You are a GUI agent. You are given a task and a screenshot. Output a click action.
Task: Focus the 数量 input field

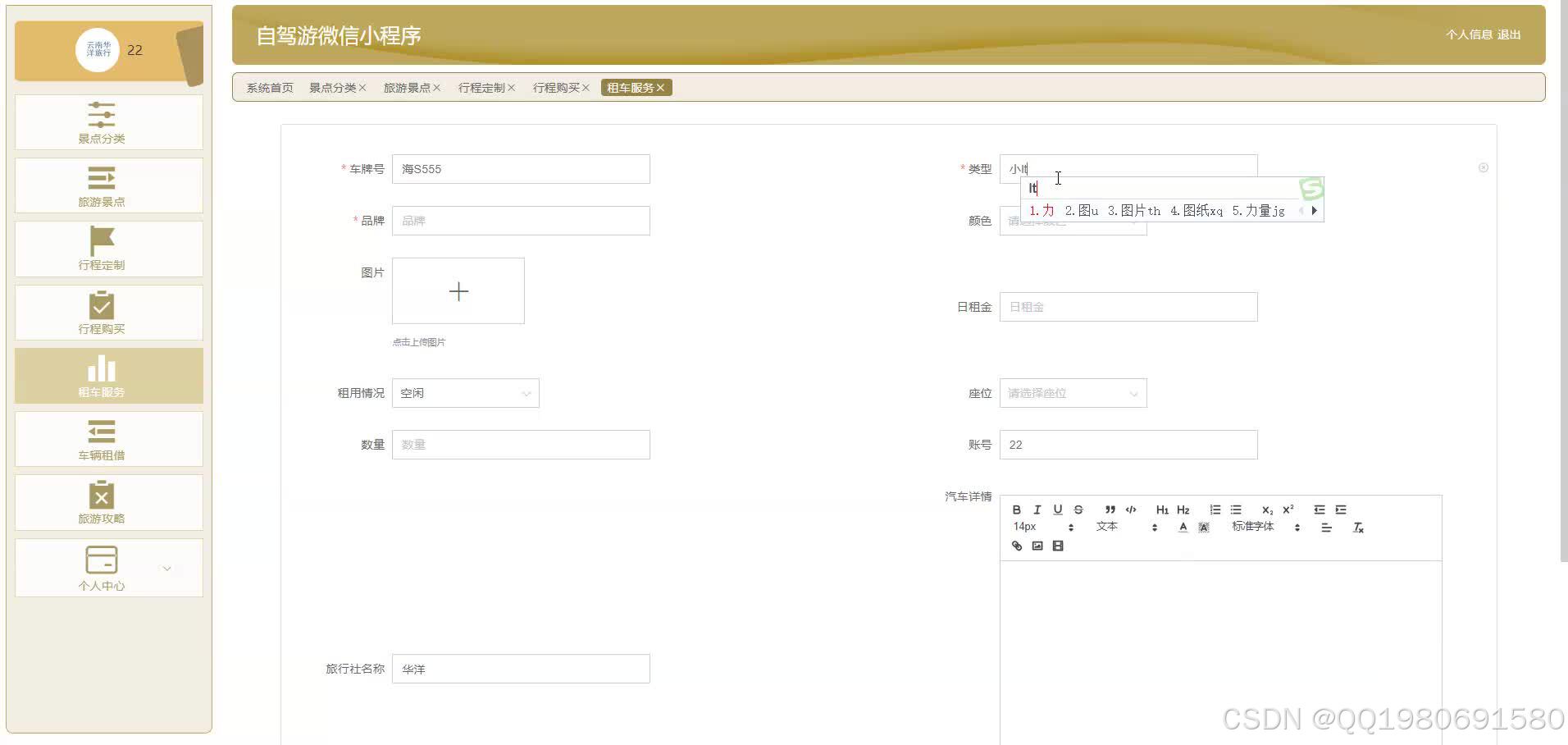click(x=521, y=445)
